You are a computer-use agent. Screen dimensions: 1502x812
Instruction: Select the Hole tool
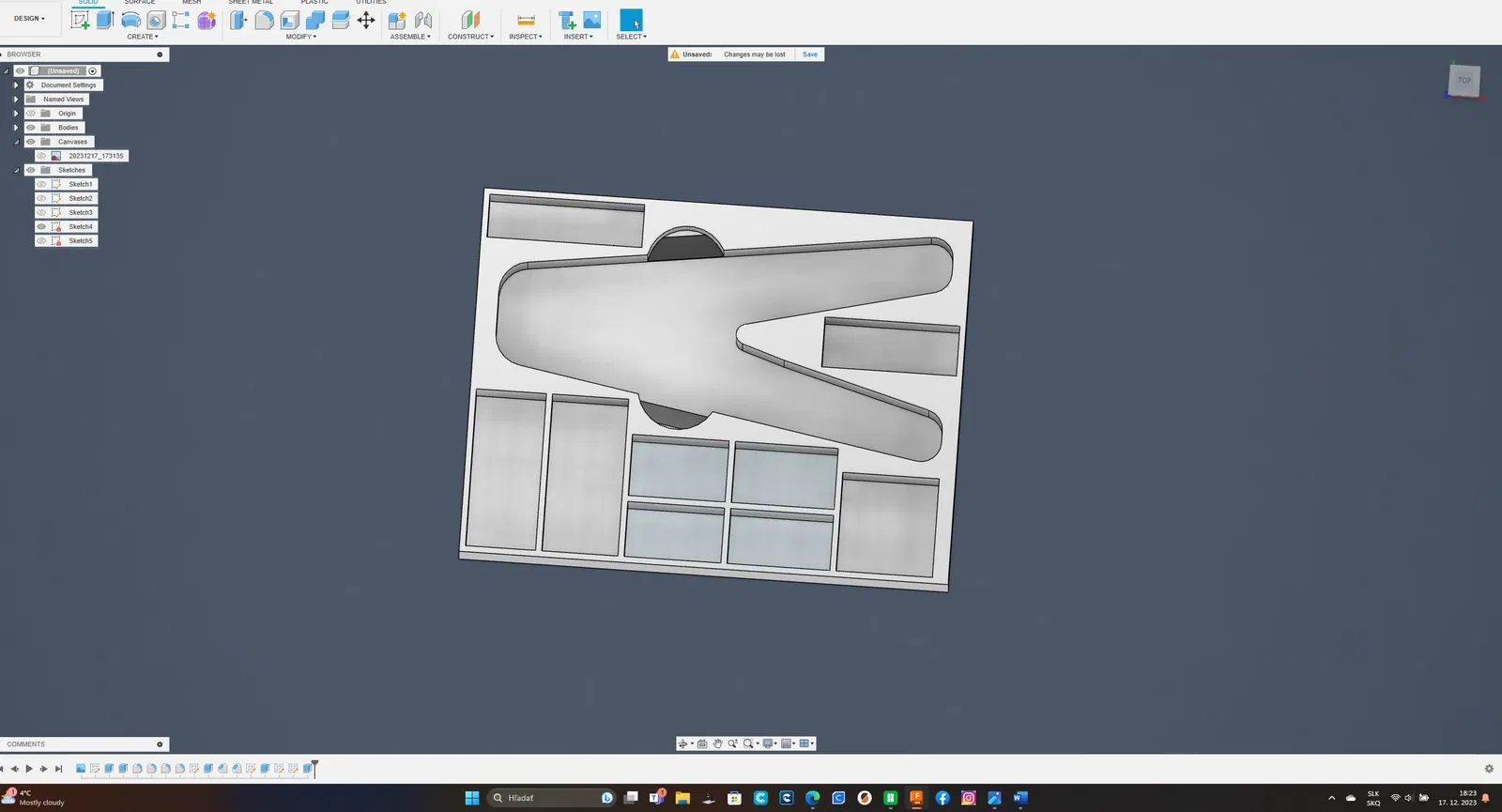tap(156, 20)
